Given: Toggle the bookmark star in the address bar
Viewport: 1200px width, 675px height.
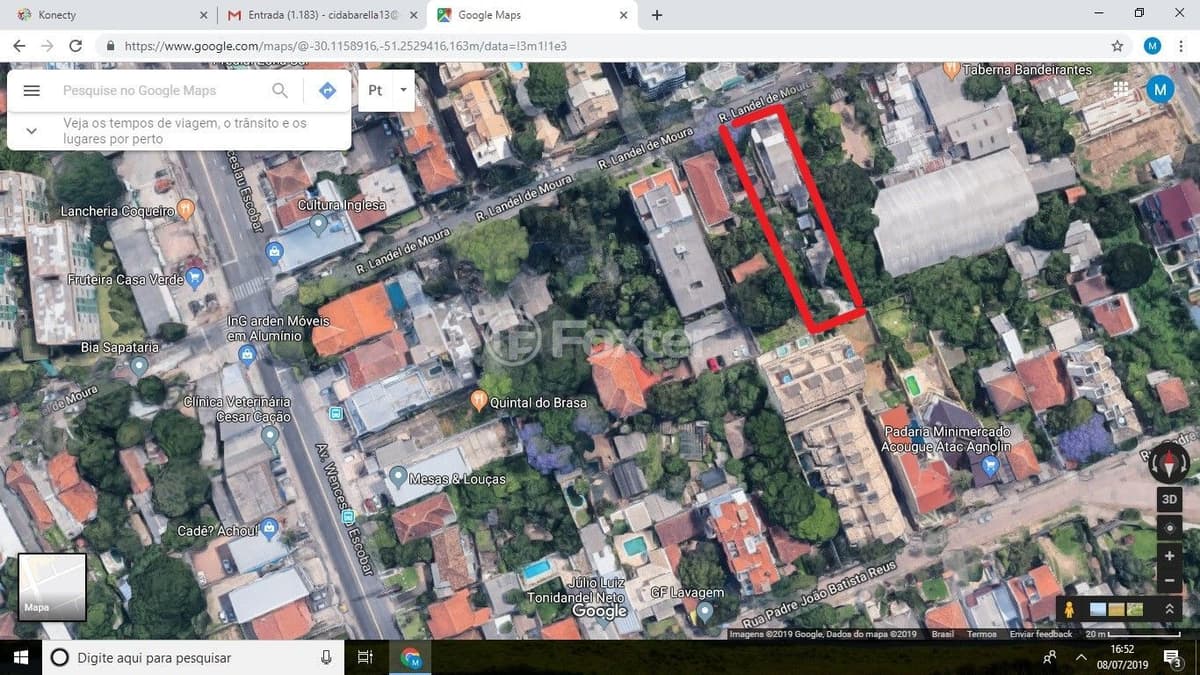Looking at the screenshot, I should [x=1117, y=46].
